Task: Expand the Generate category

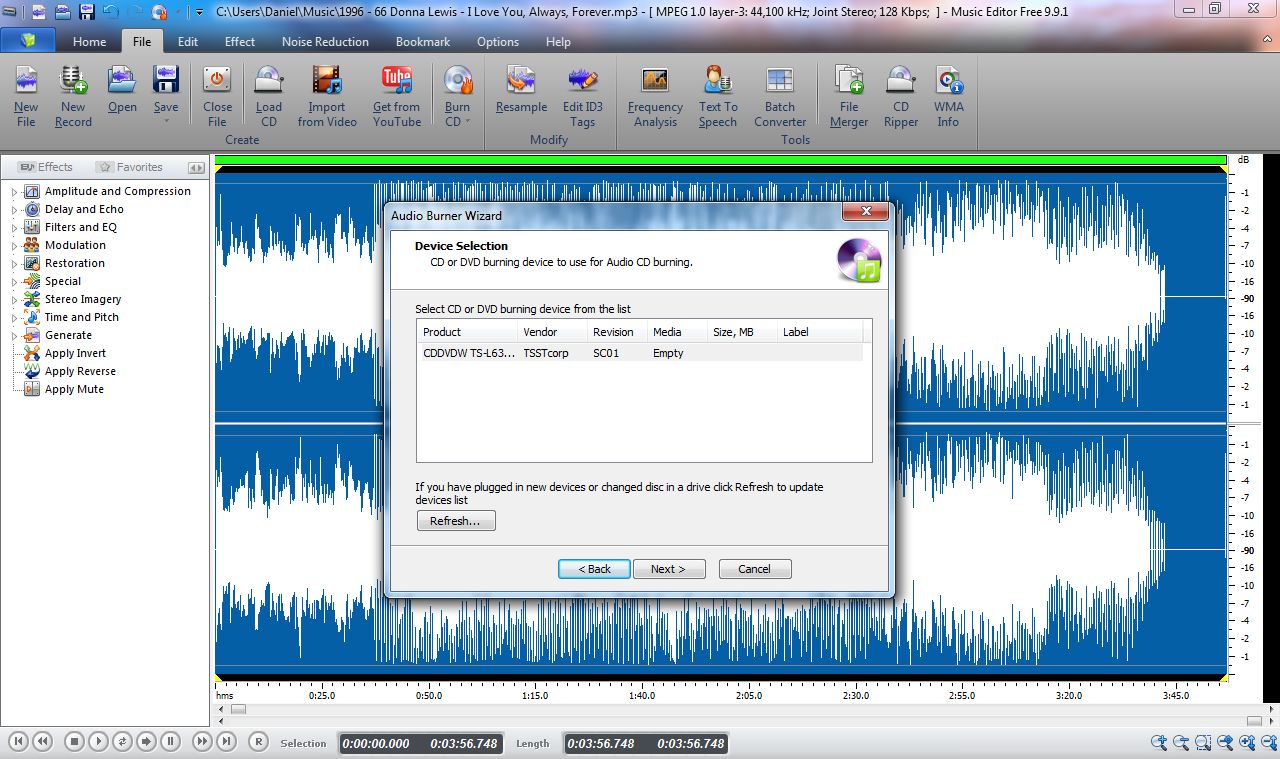Action: (x=14, y=335)
